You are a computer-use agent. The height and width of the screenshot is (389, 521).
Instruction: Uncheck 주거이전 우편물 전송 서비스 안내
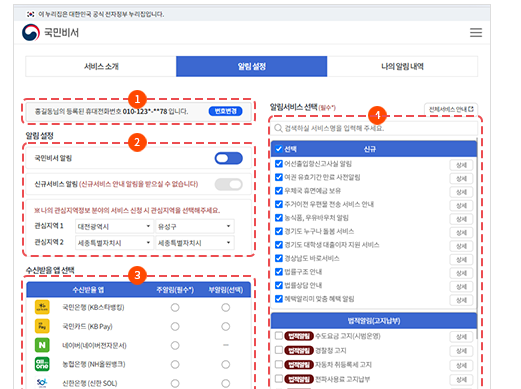point(279,204)
